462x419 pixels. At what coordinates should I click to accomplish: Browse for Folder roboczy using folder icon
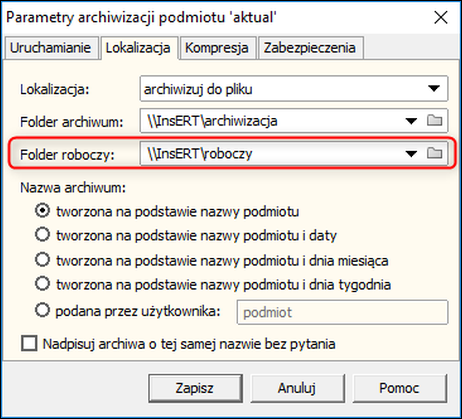[x=434, y=153]
